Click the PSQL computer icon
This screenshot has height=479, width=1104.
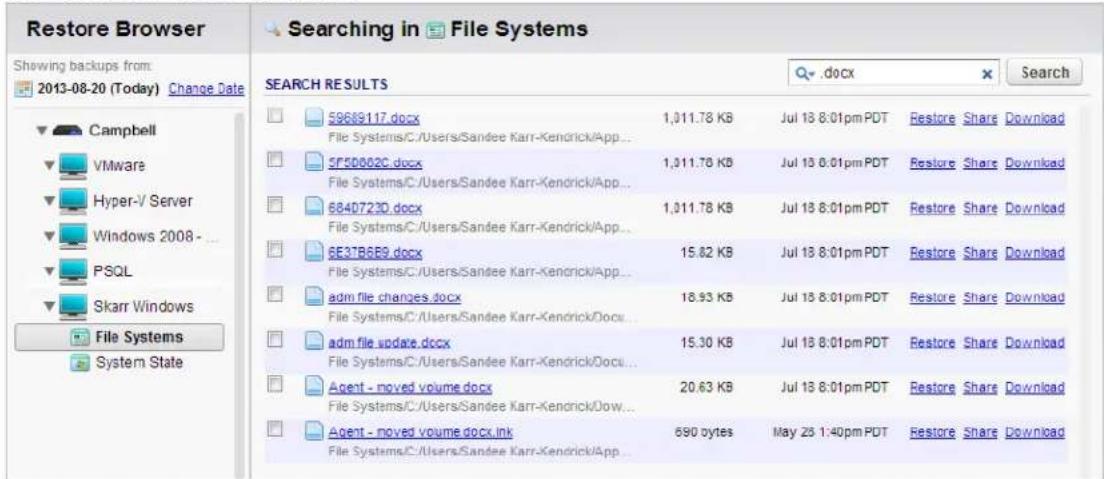(74, 271)
